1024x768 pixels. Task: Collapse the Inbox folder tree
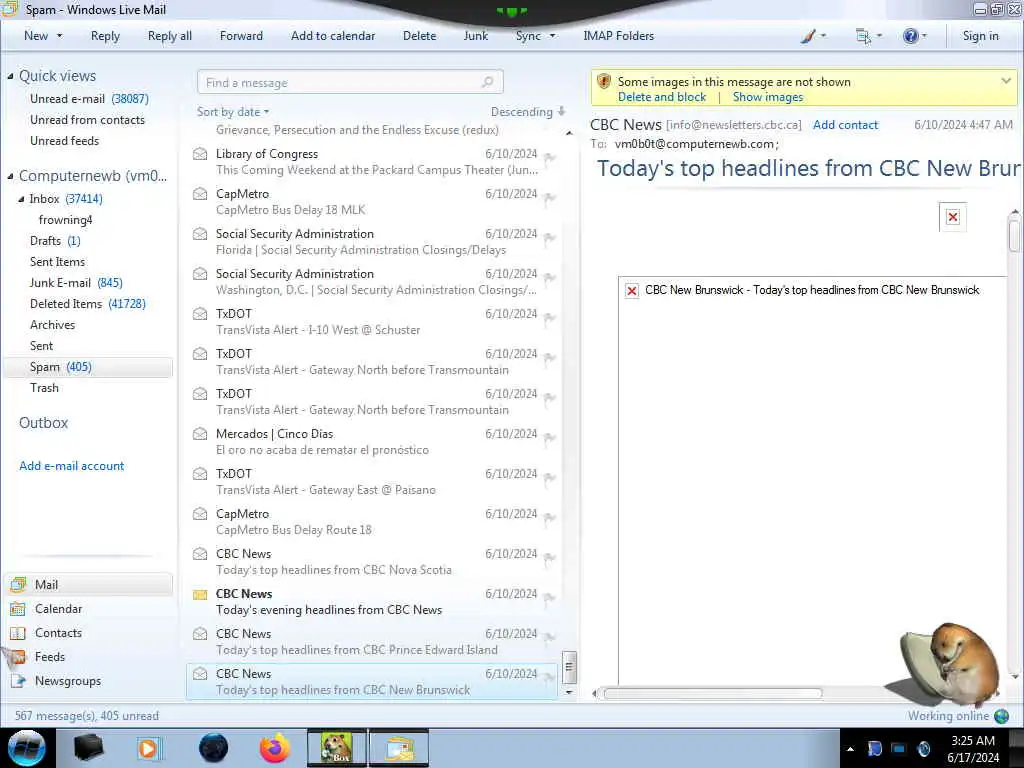tap(21, 199)
